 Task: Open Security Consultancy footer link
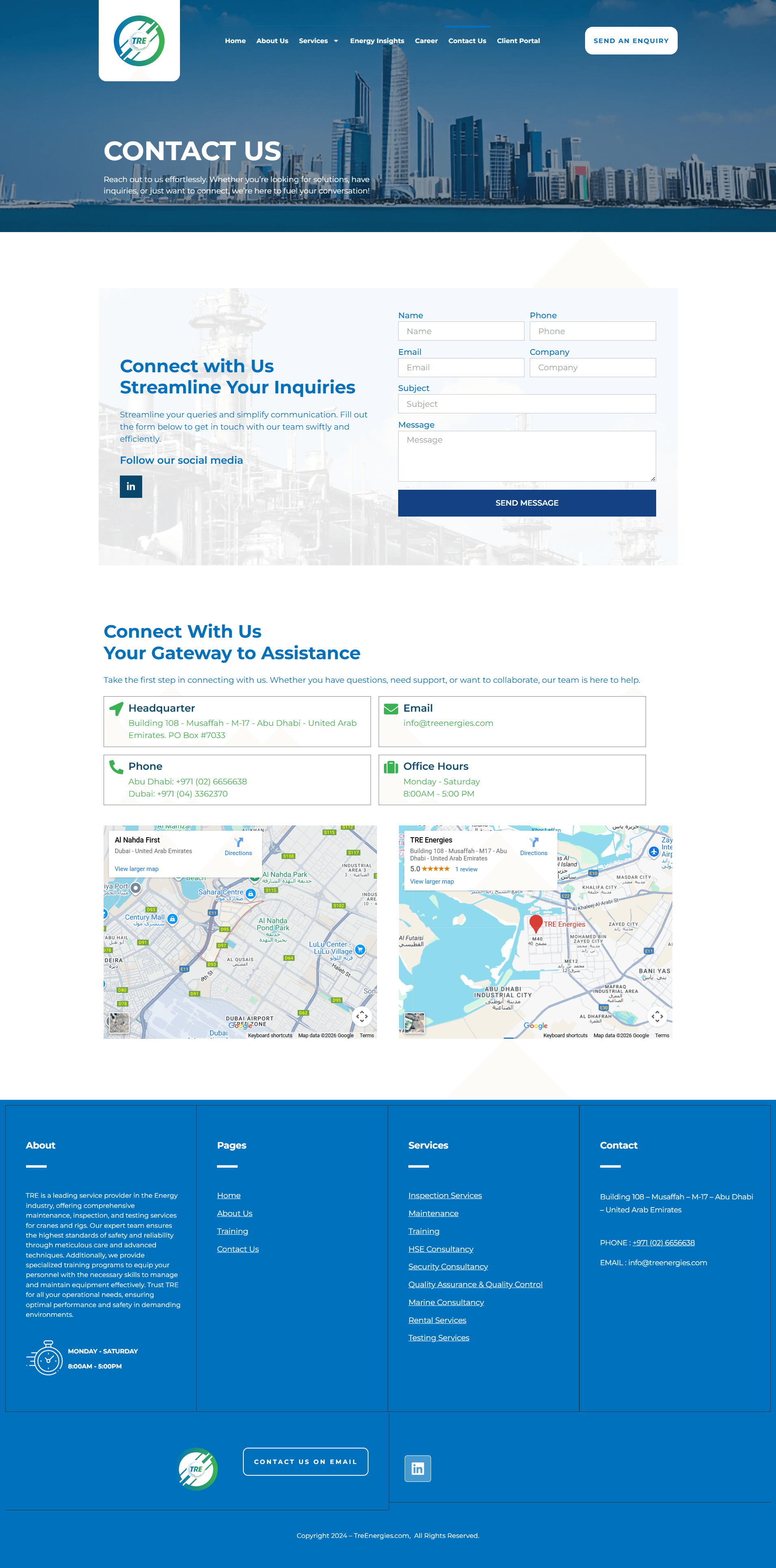448,1267
